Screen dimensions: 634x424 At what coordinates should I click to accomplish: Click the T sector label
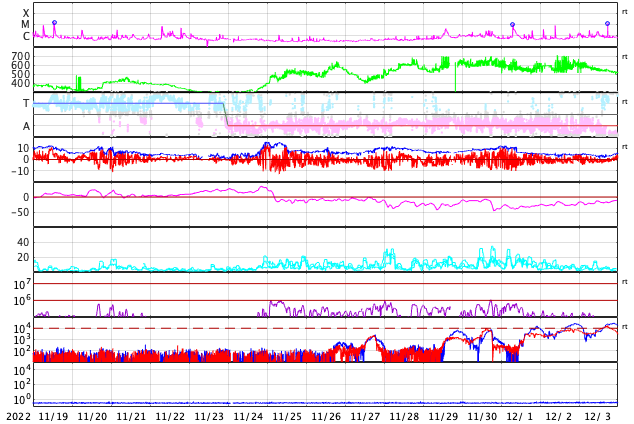(26, 103)
